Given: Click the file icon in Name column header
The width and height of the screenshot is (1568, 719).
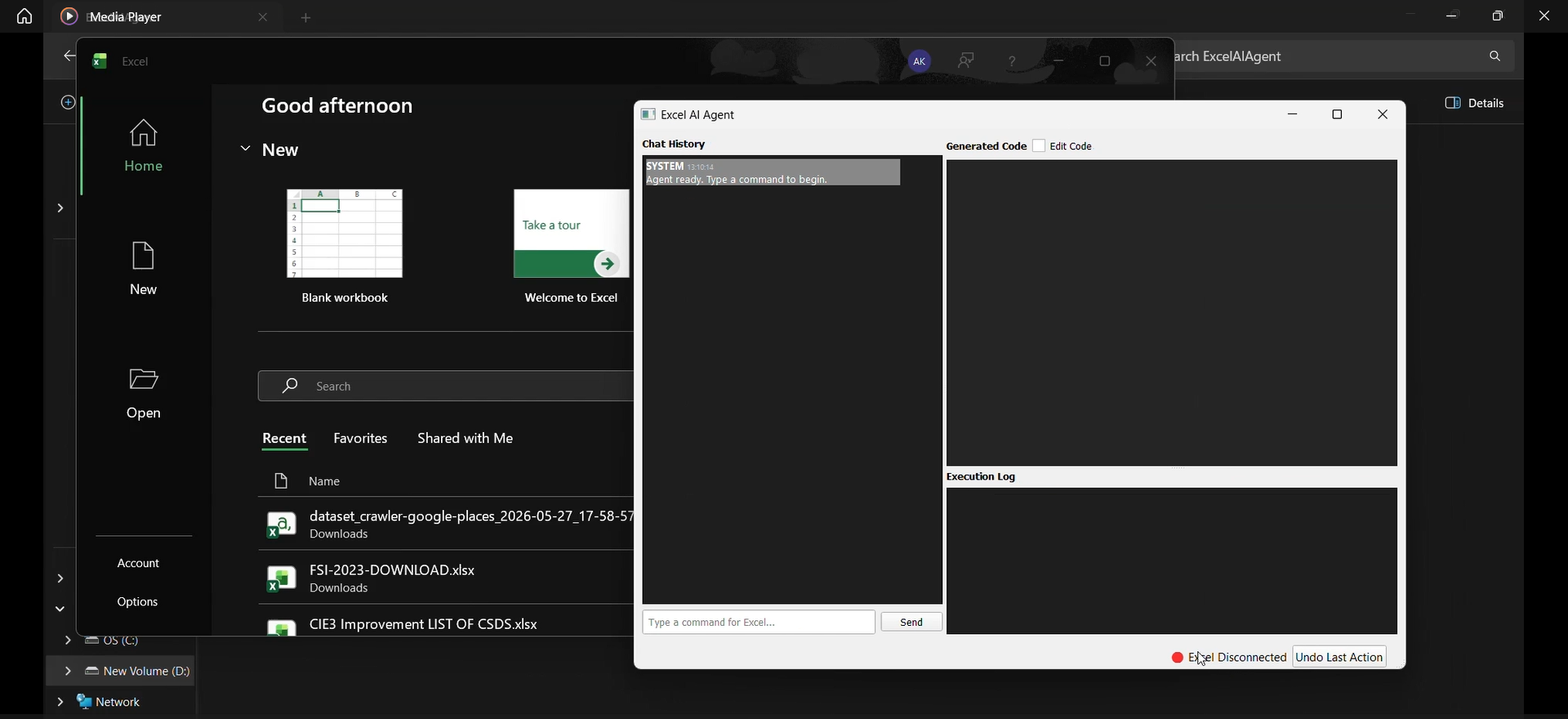Looking at the screenshot, I should point(281,482).
